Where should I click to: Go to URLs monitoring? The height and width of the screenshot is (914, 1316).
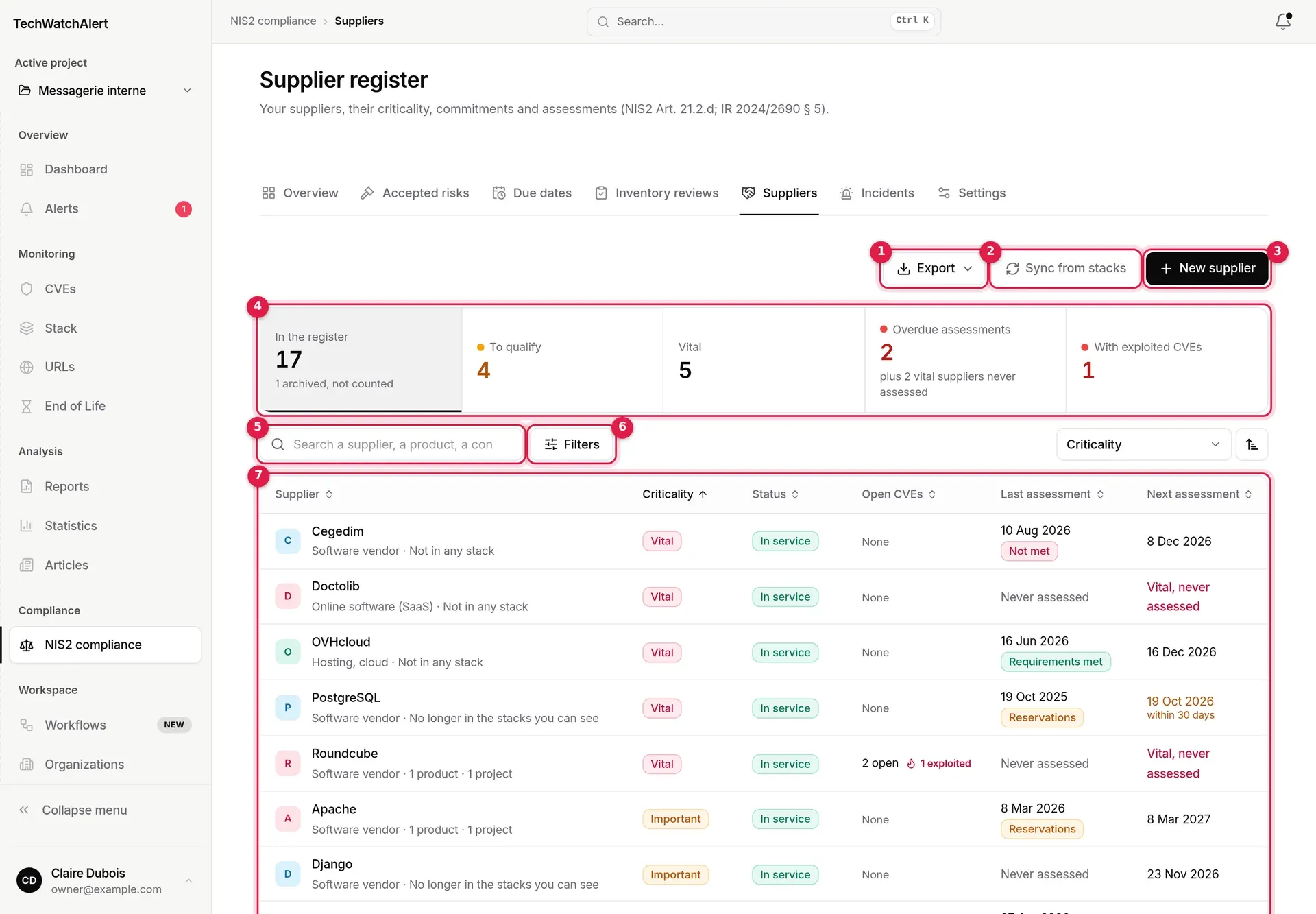click(106, 367)
